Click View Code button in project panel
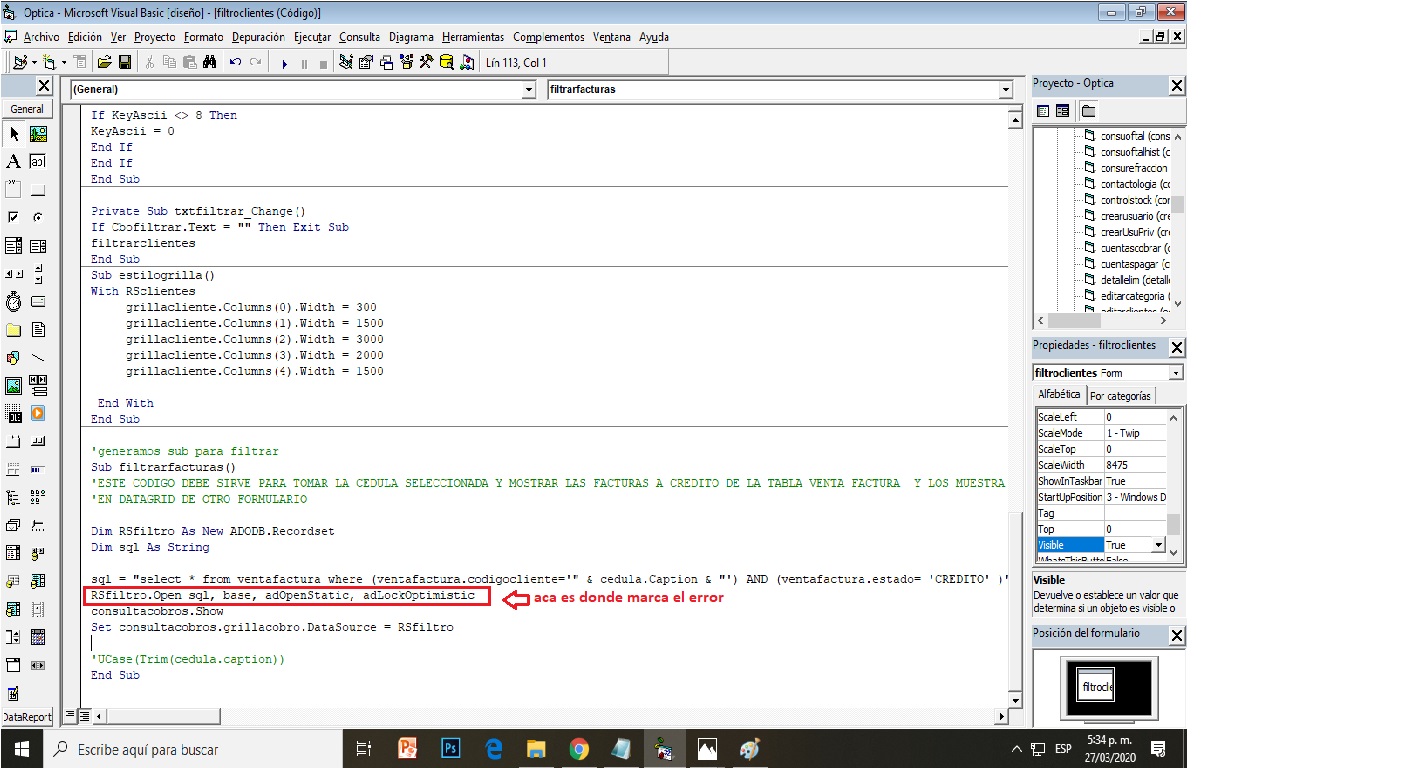This screenshot has width=1418, height=768. [x=1043, y=111]
